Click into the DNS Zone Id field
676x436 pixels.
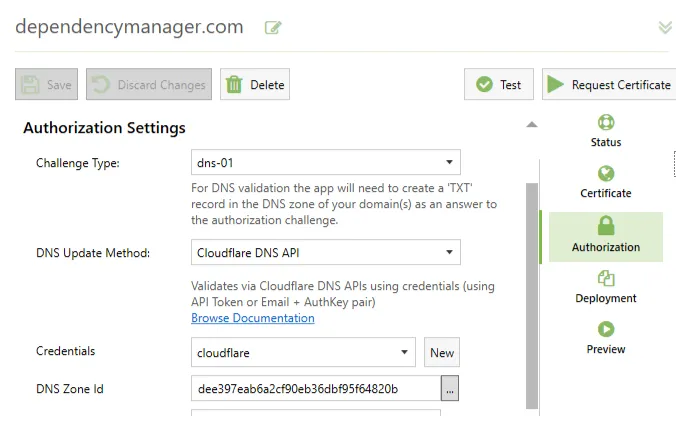tap(314, 389)
